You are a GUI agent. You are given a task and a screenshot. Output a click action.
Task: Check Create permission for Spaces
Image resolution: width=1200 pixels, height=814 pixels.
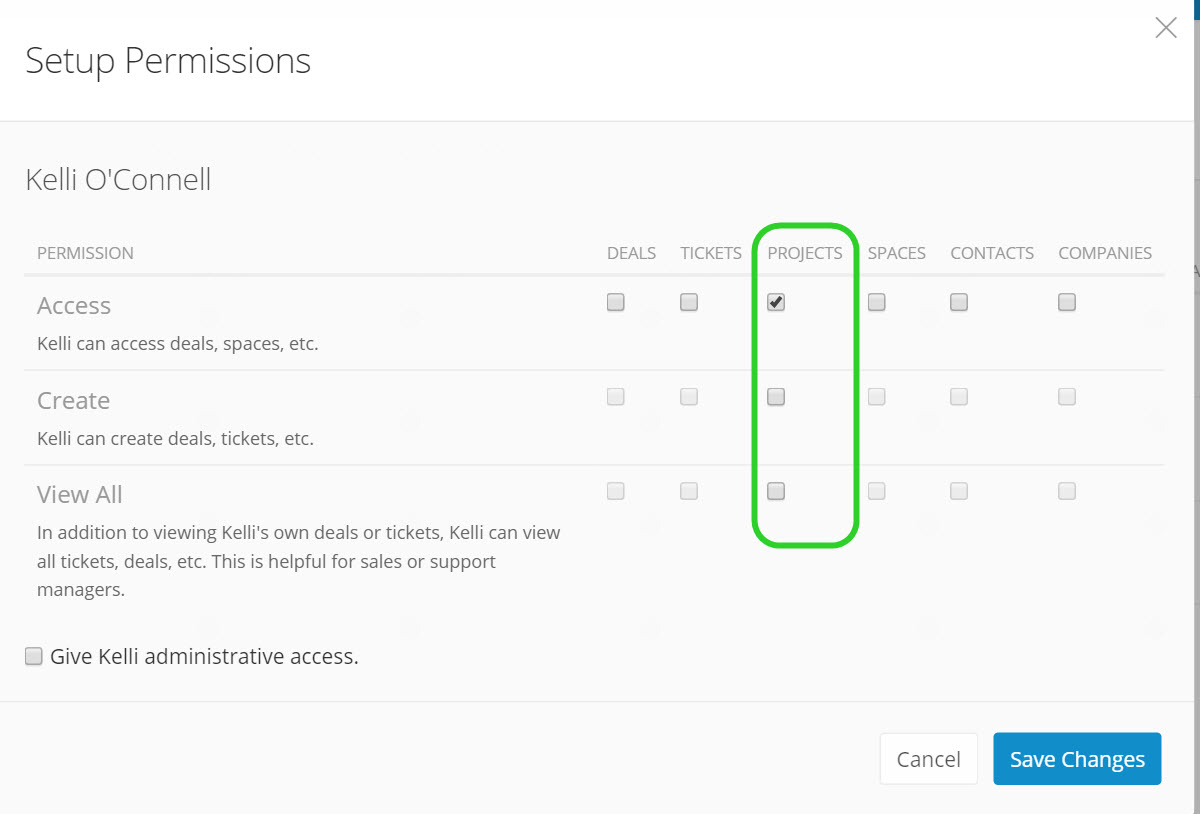point(877,397)
